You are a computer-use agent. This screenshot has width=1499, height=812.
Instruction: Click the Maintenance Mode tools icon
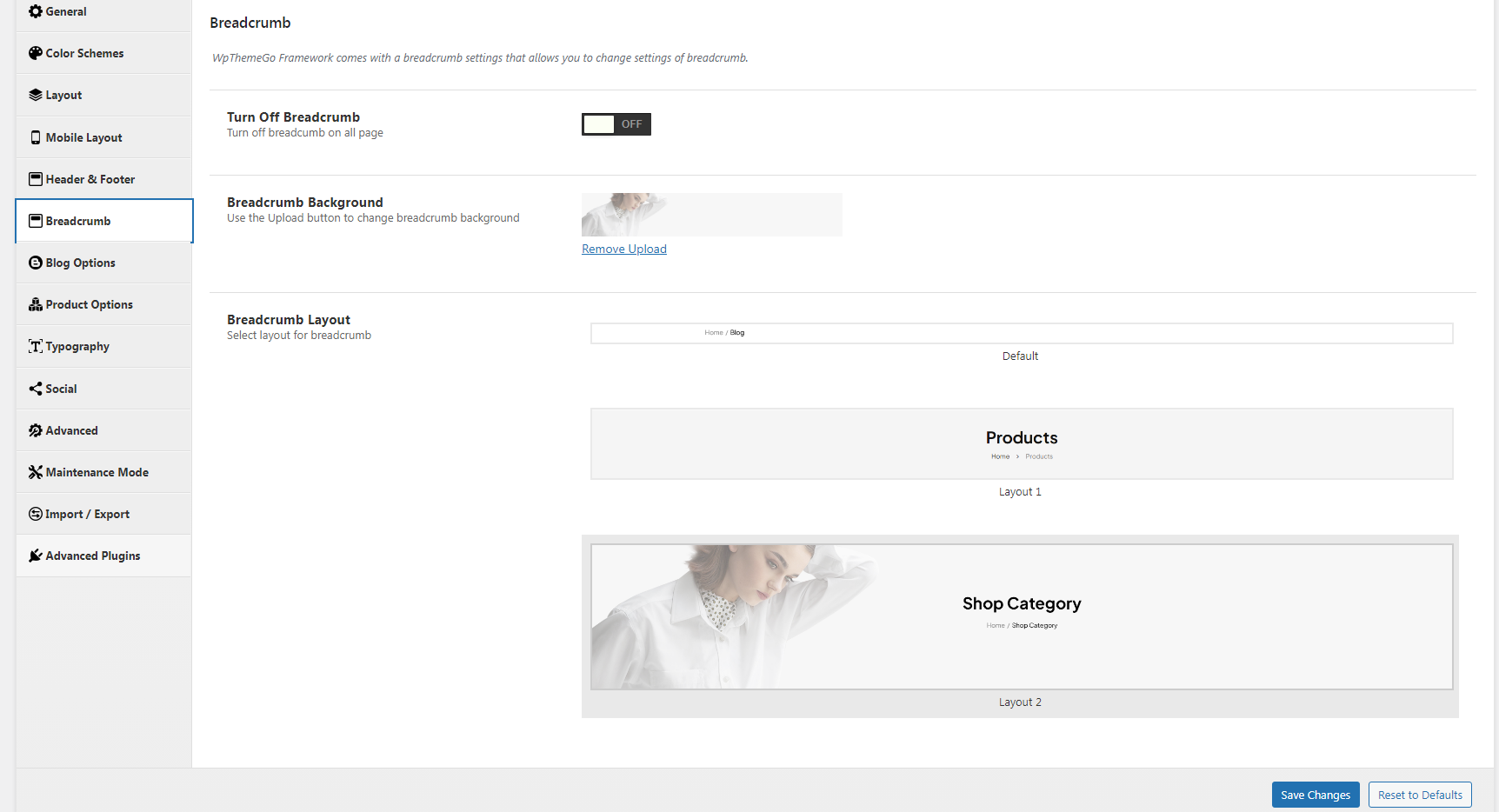click(x=36, y=472)
